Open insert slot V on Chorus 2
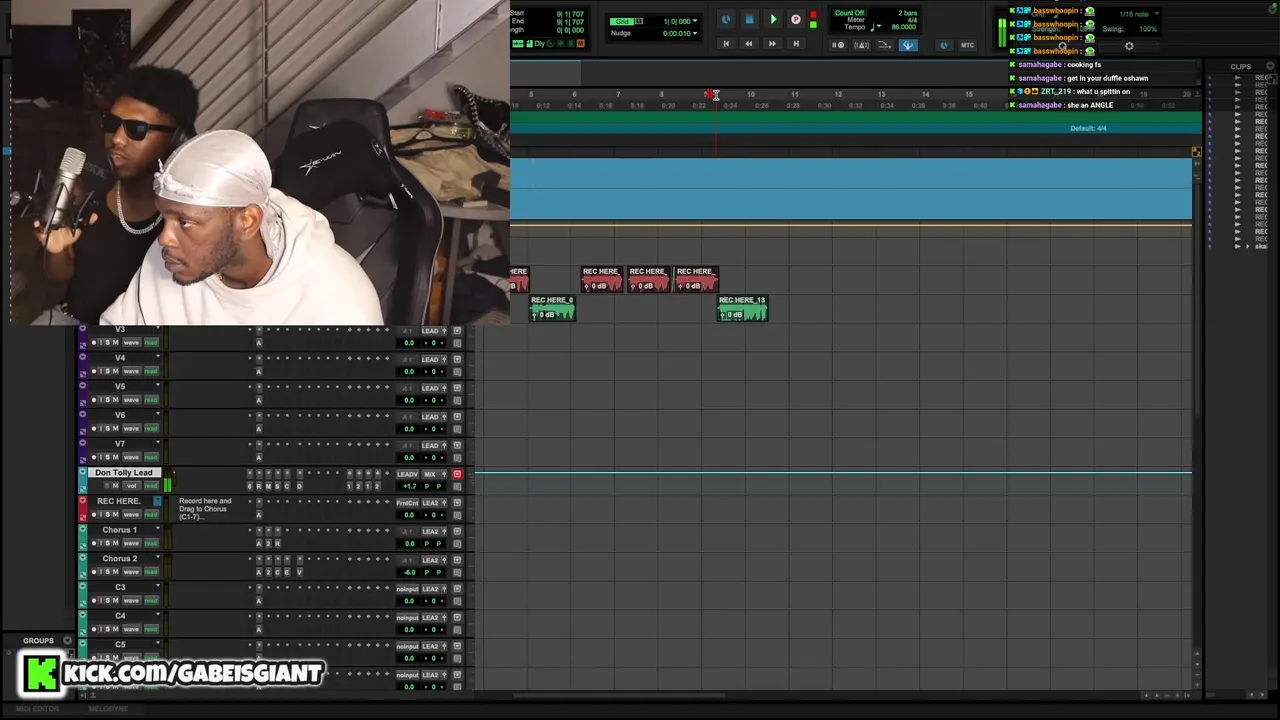Viewport: 1280px width, 720px height. [x=300, y=572]
